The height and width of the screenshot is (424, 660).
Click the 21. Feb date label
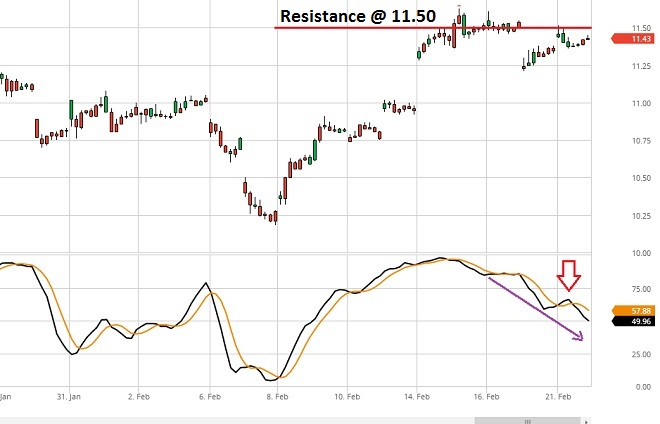click(558, 397)
